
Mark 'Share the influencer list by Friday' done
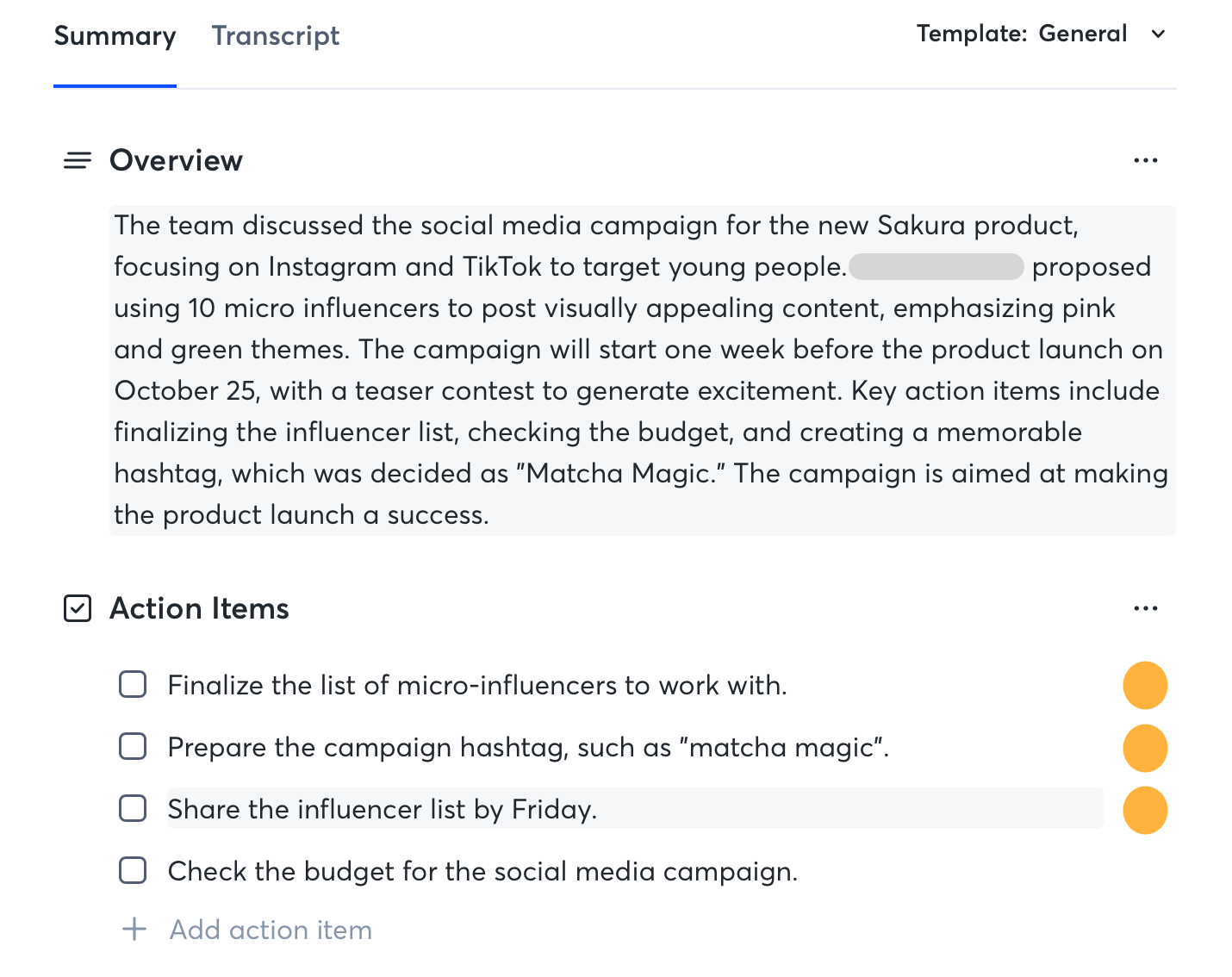click(133, 809)
